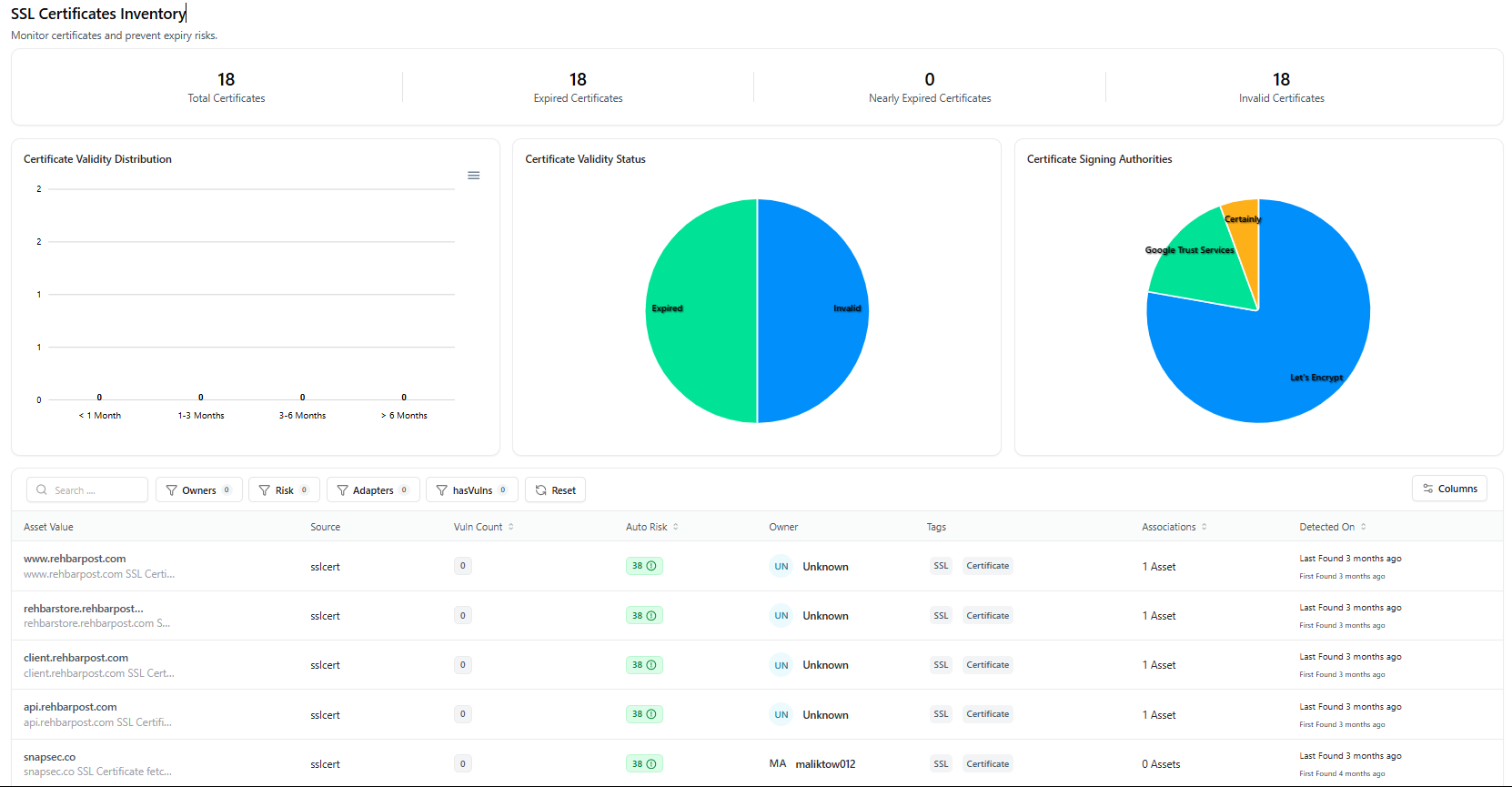
Task: Click SSL tag in www.rehbarpost.com row
Action: click(x=941, y=566)
